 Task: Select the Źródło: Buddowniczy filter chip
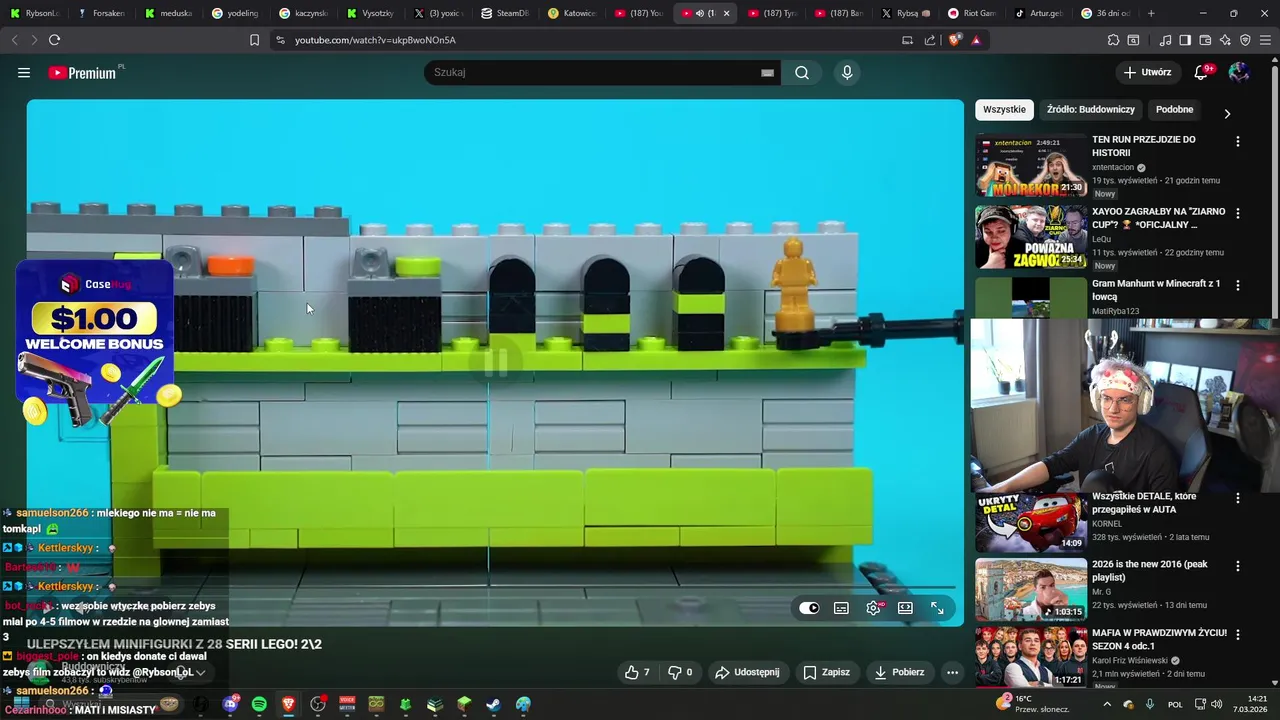click(x=1091, y=109)
